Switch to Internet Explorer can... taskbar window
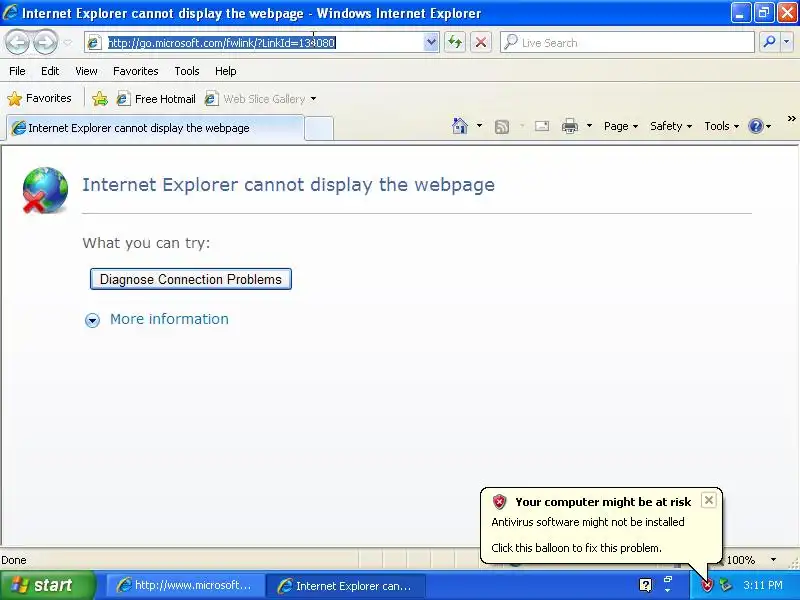This screenshot has height=600, width=800. [x=346, y=585]
